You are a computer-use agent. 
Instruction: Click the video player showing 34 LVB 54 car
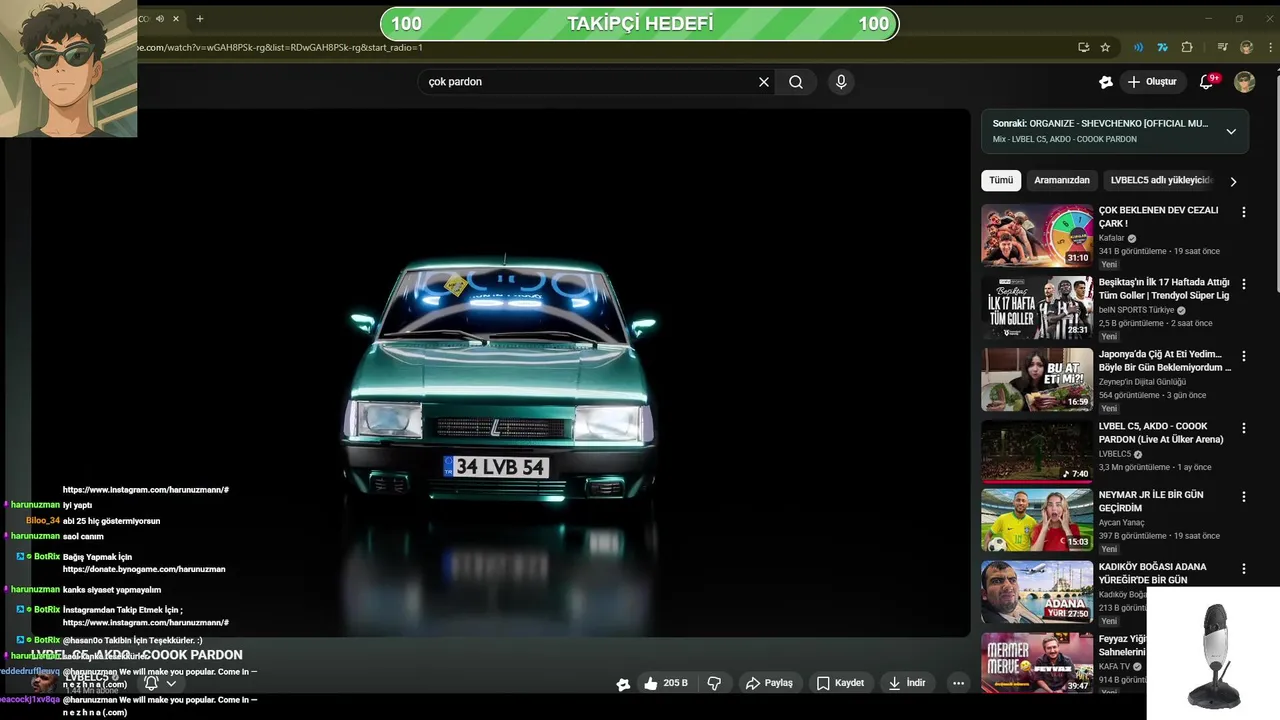coord(500,372)
